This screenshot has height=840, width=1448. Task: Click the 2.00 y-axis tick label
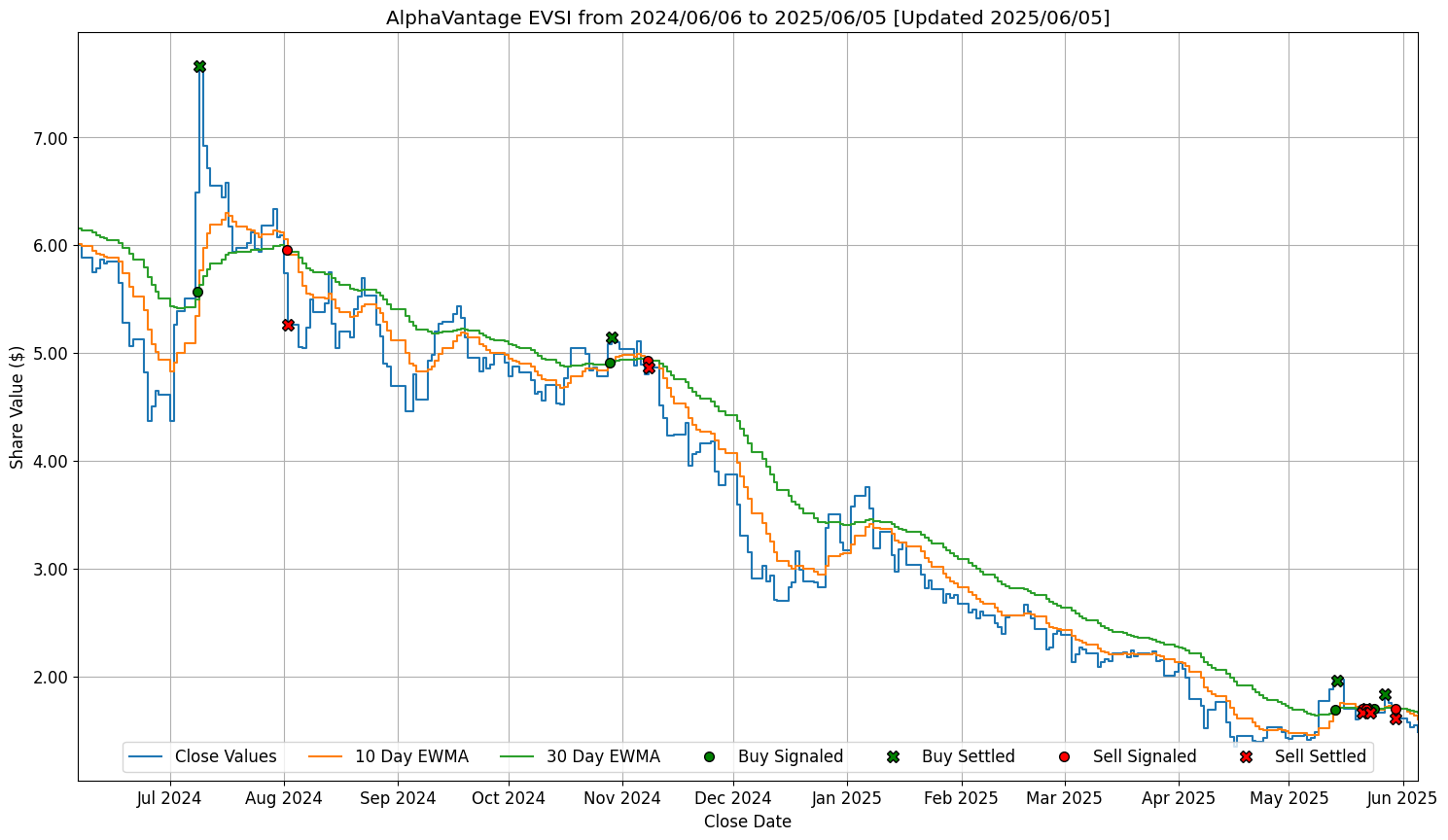point(52,678)
